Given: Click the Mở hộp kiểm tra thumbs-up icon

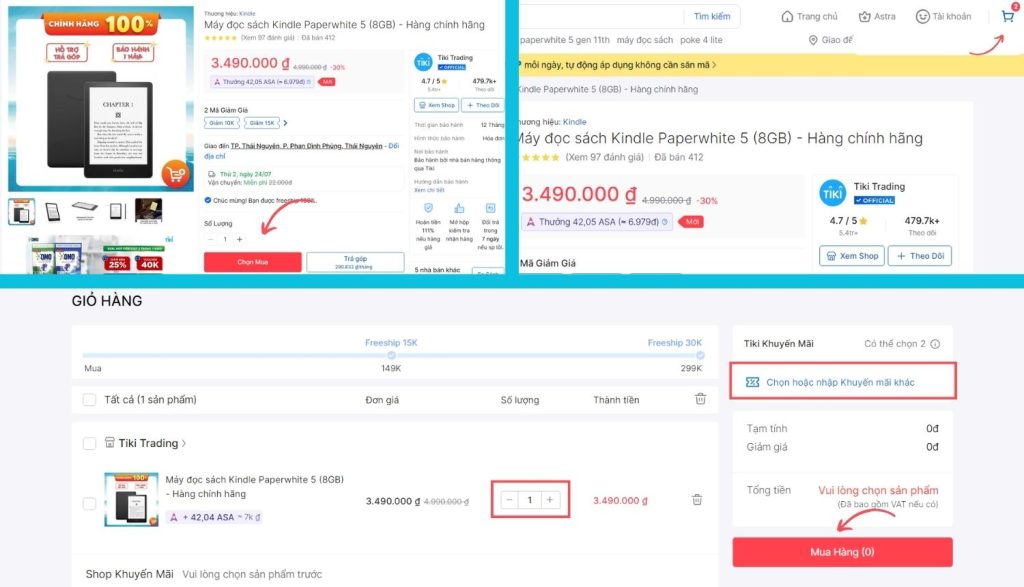Looking at the screenshot, I should (459, 208).
